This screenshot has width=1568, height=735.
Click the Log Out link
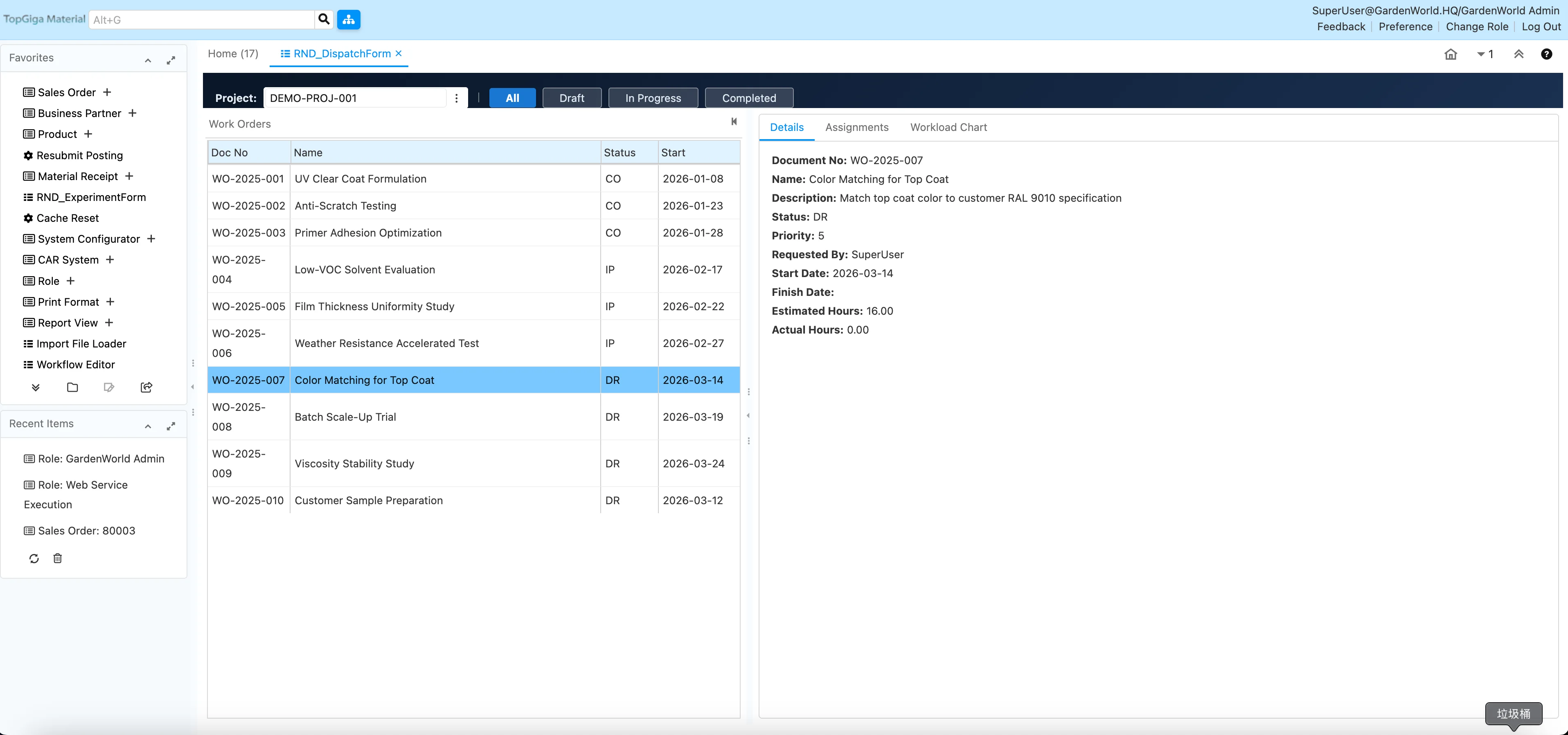[1541, 27]
